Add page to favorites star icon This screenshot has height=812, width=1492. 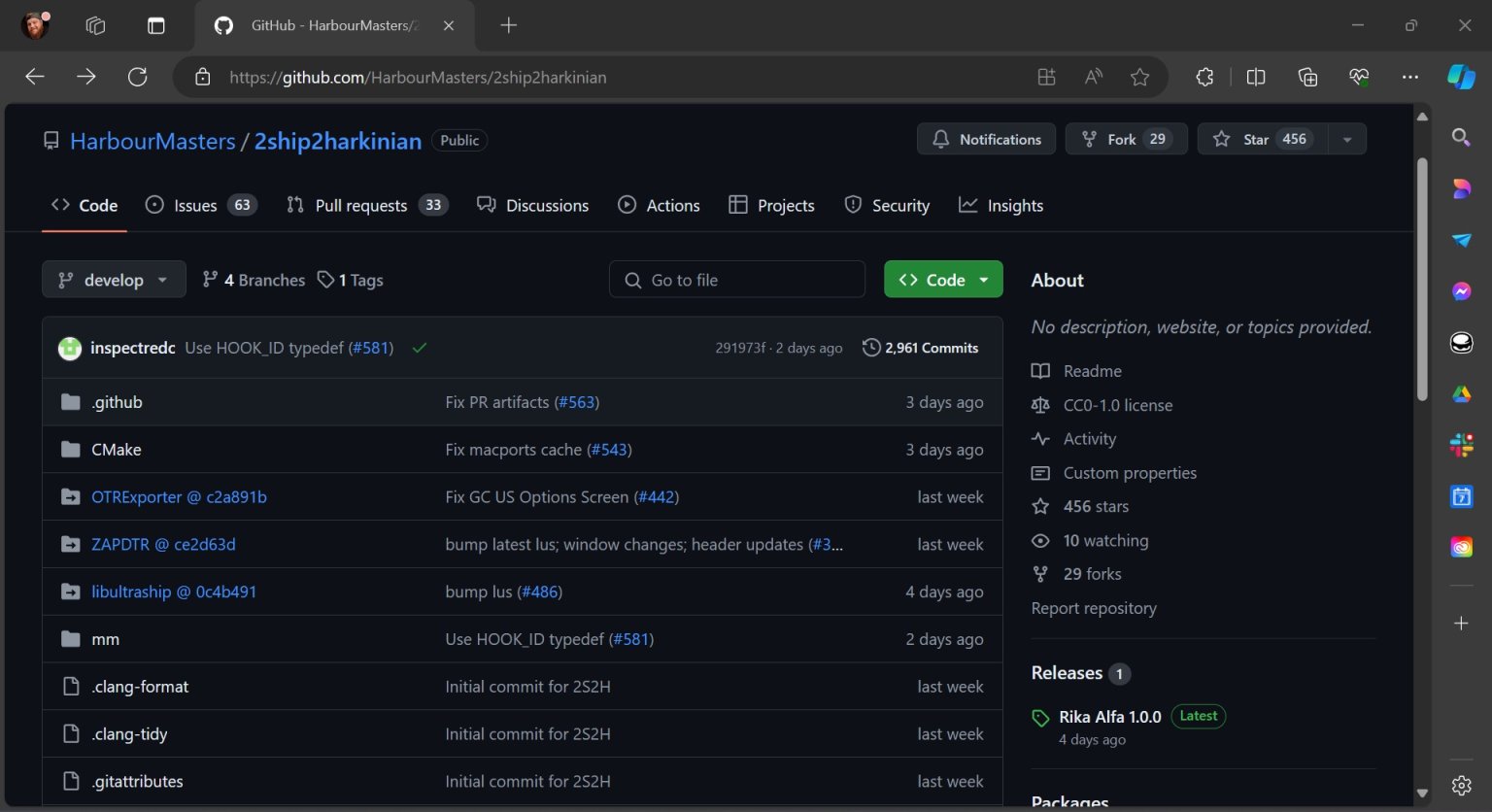(1139, 77)
